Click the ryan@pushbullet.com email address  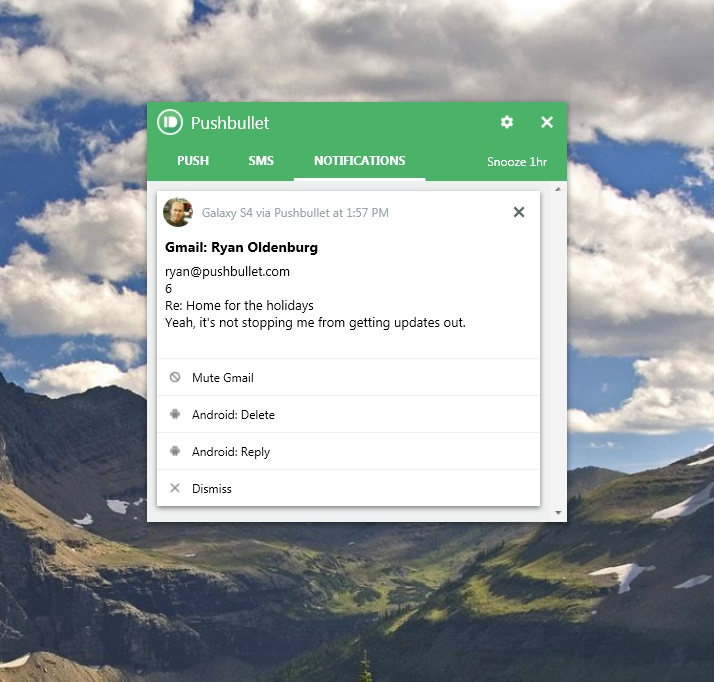coord(227,271)
